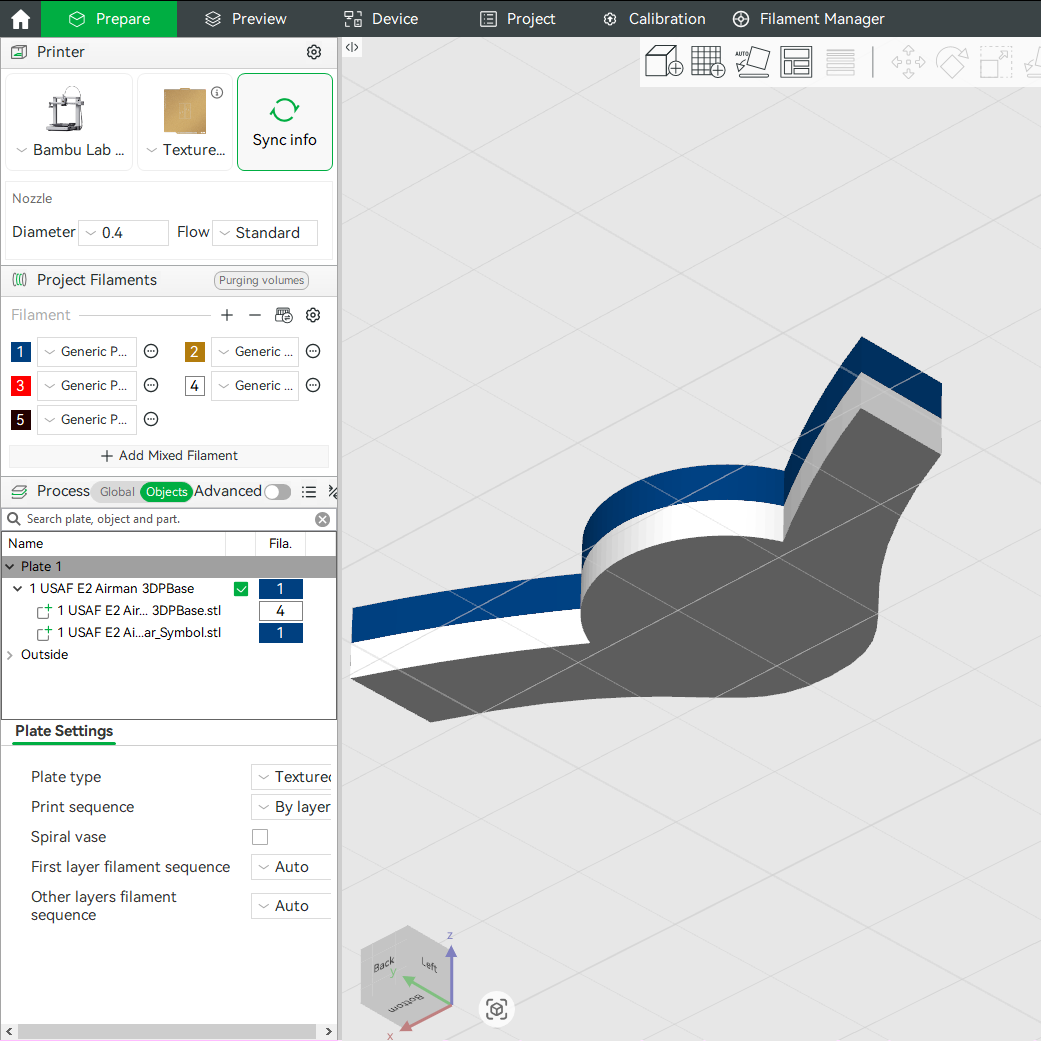Open printer settings gear icon
The width and height of the screenshot is (1041, 1041).
coord(314,52)
